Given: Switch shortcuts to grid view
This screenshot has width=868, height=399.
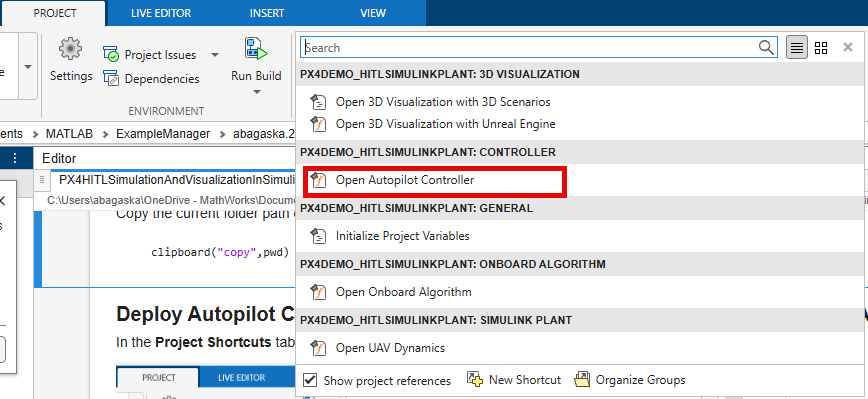Looking at the screenshot, I should (x=821, y=48).
